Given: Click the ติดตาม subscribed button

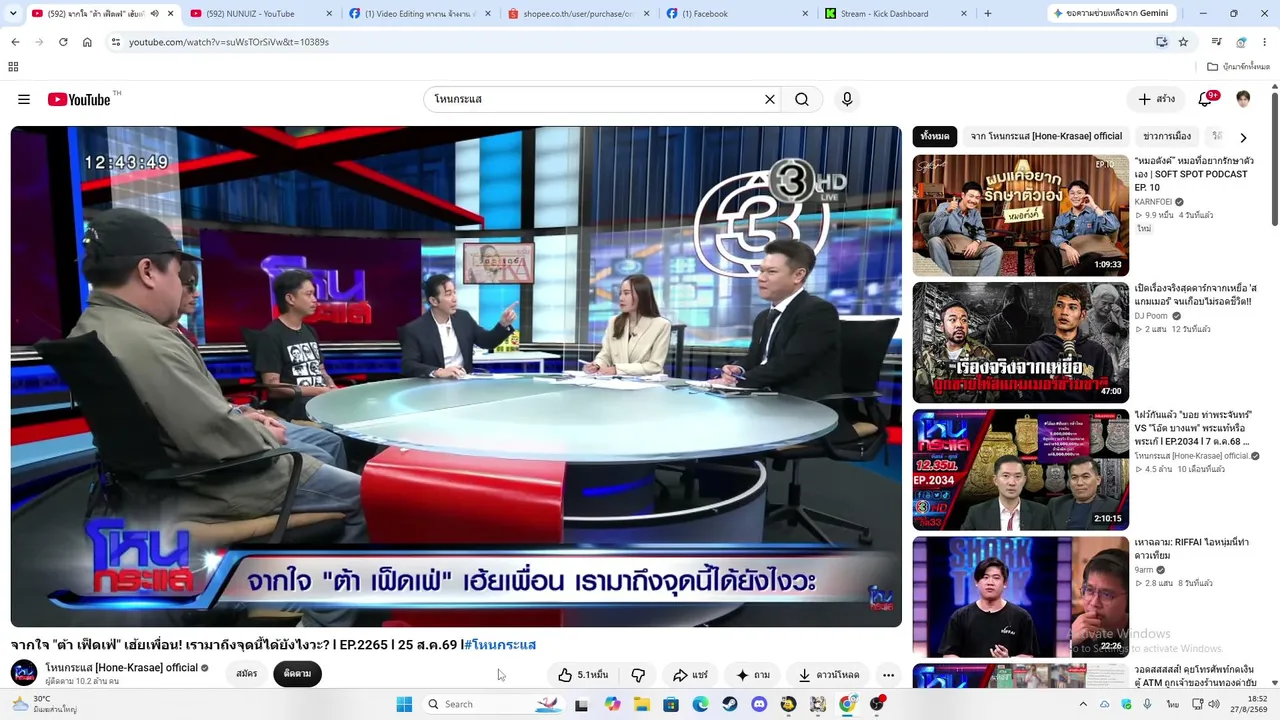Looking at the screenshot, I should (x=297, y=674).
